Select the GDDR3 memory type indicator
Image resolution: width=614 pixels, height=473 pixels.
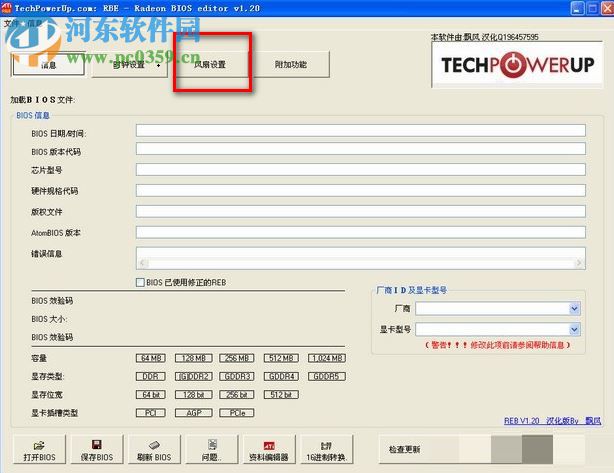[x=237, y=376]
